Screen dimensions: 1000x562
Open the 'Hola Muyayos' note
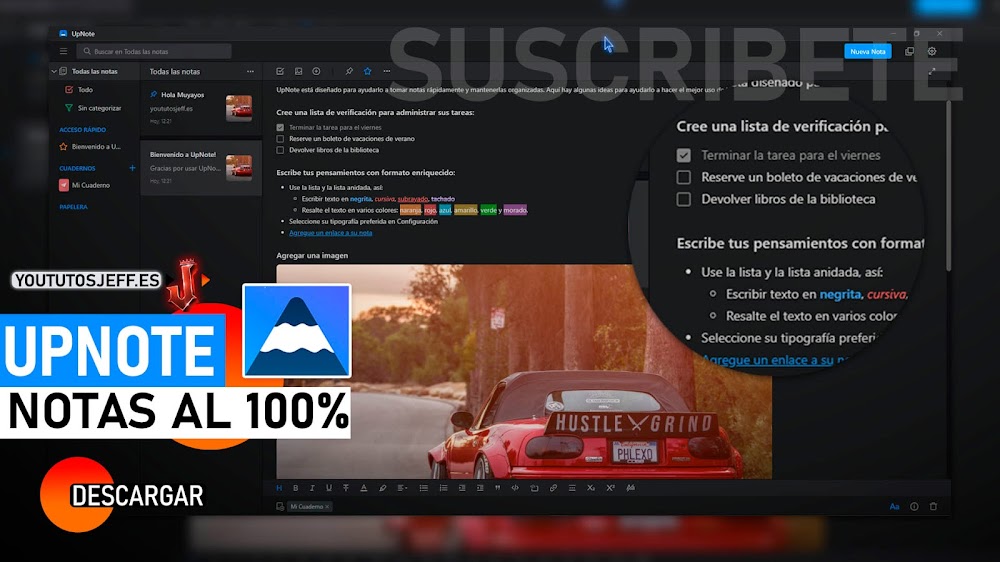coord(201,108)
